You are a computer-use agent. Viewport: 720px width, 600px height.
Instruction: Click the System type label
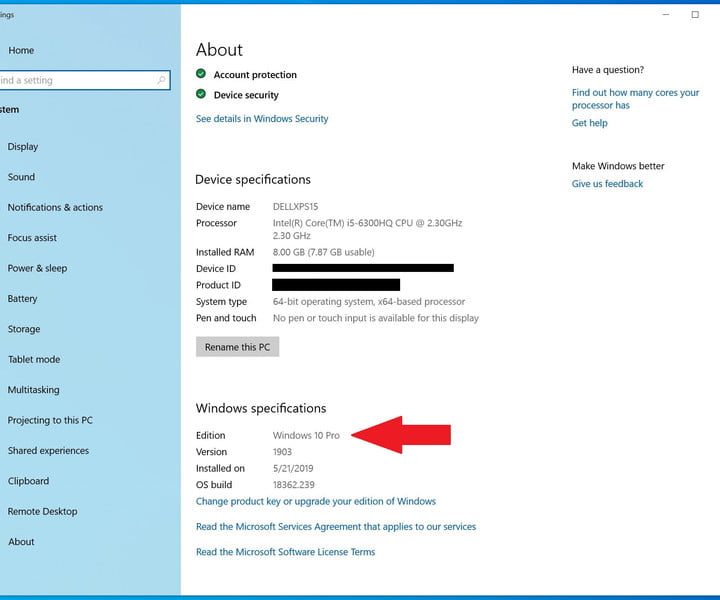point(221,302)
